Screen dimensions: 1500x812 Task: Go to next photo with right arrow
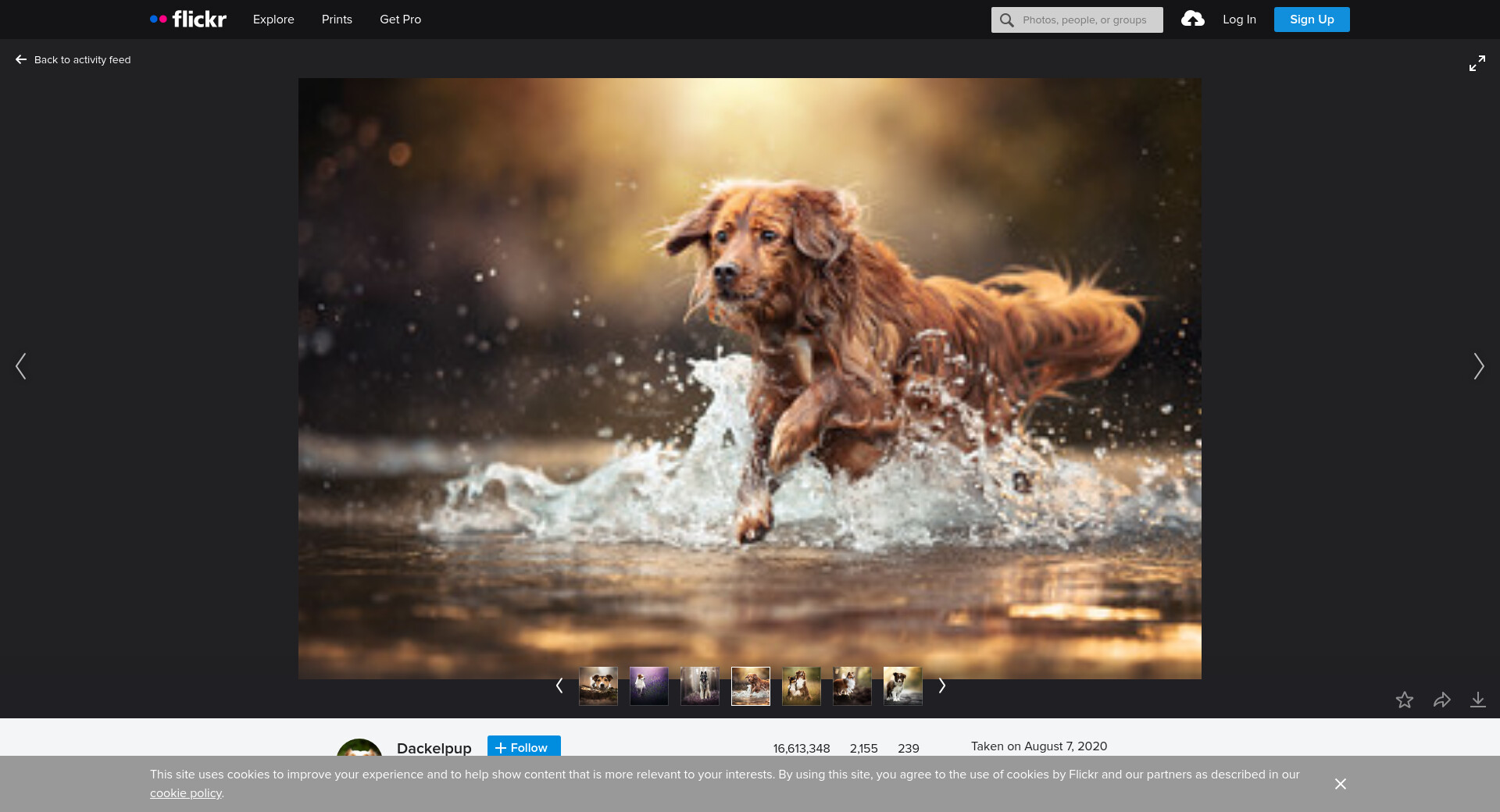click(x=1478, y=366)
